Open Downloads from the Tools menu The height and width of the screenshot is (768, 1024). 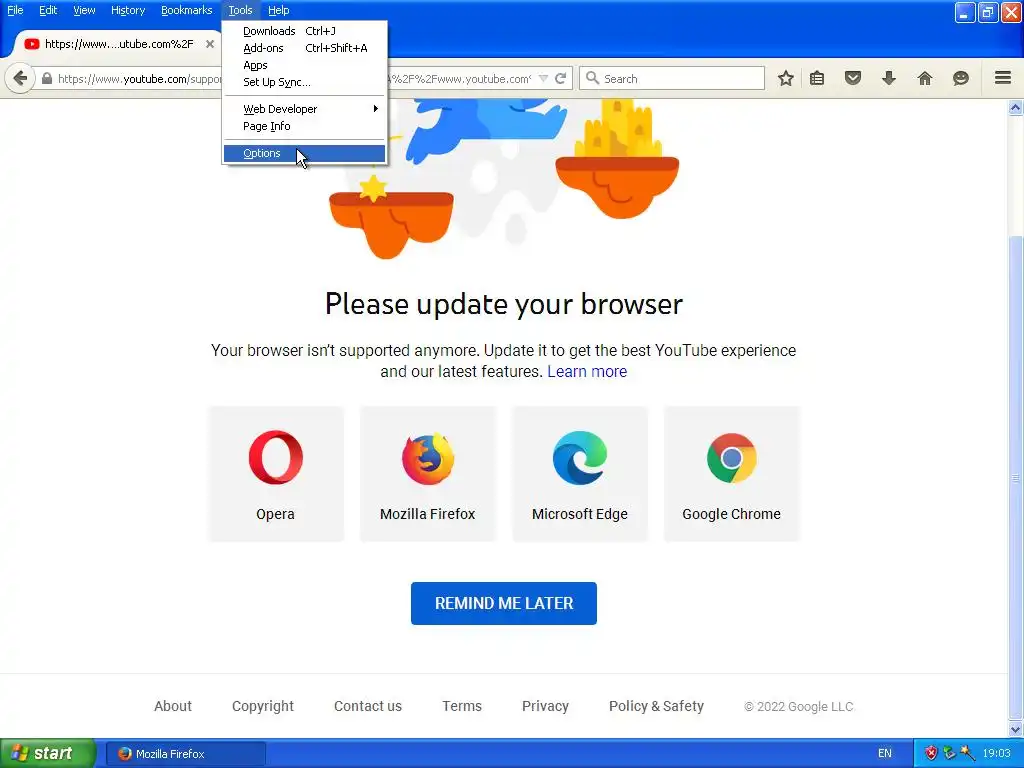pos(304,31)
